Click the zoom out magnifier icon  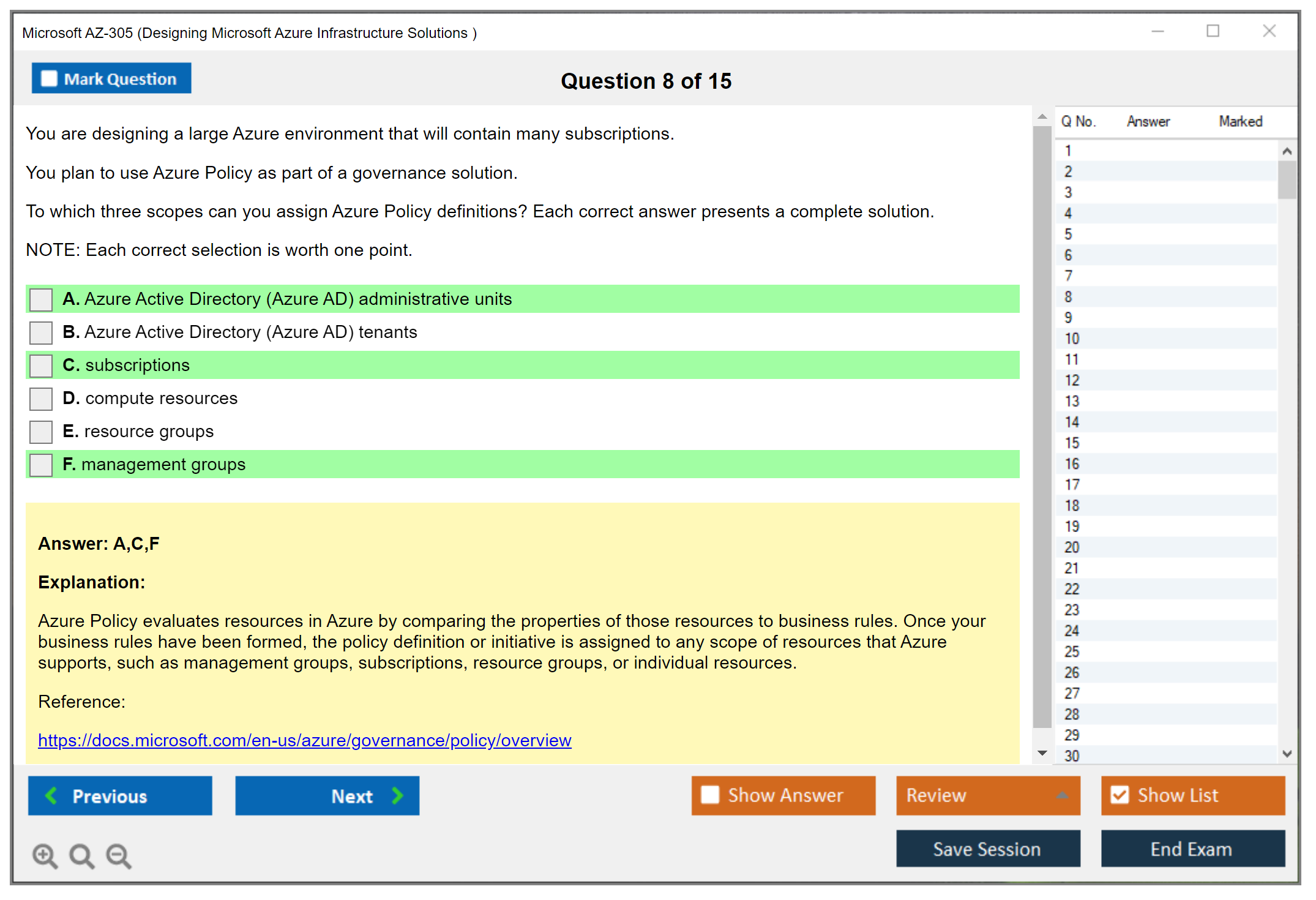118,855
